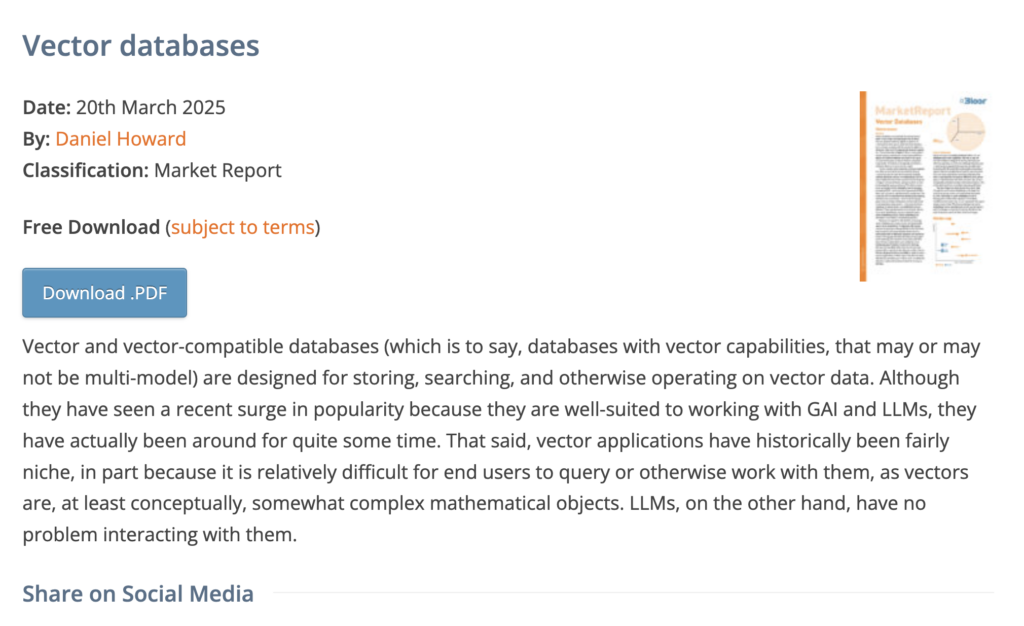
Task: Click the "Free Download" label
Action: click(x=90, y=227)
